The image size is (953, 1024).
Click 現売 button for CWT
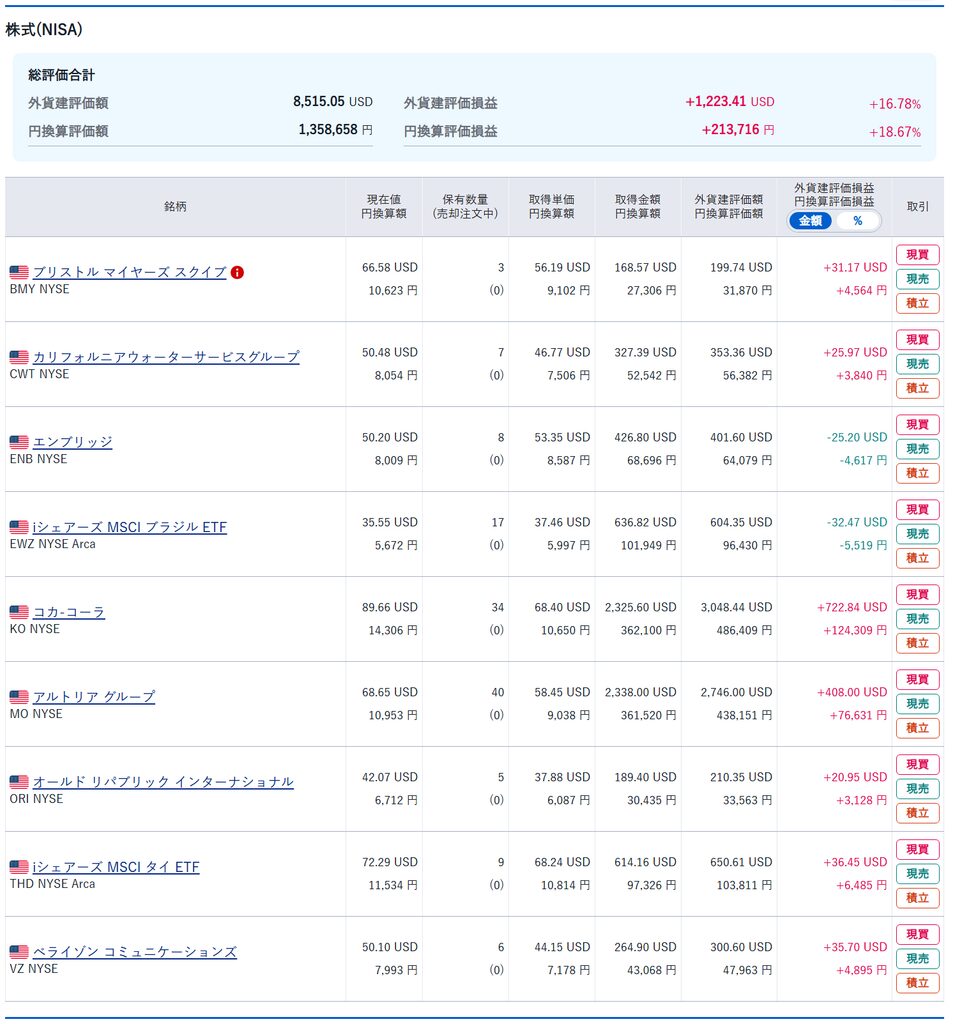(x=917, y=364)
